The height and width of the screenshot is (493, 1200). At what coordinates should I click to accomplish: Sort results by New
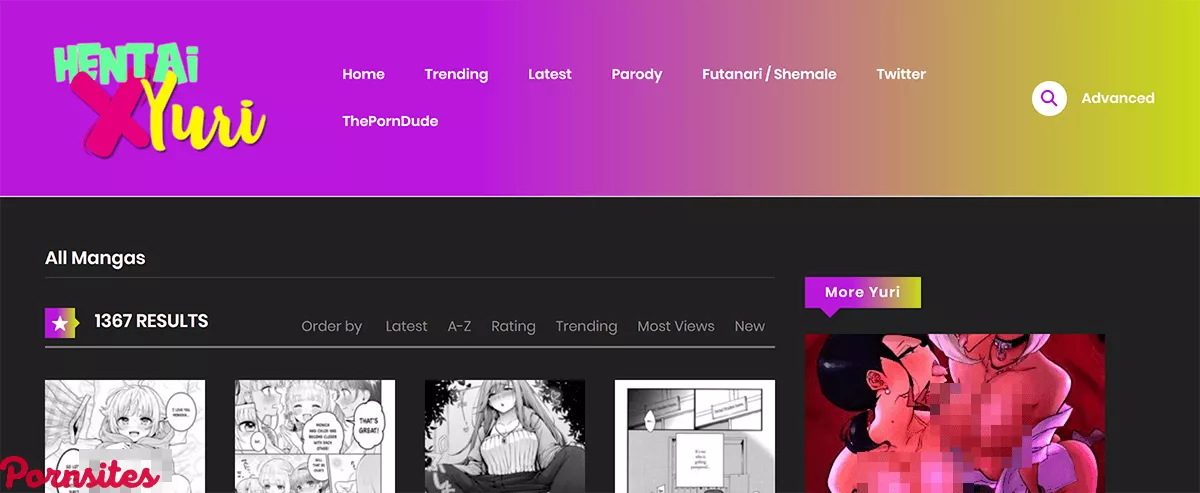point(749,326)
